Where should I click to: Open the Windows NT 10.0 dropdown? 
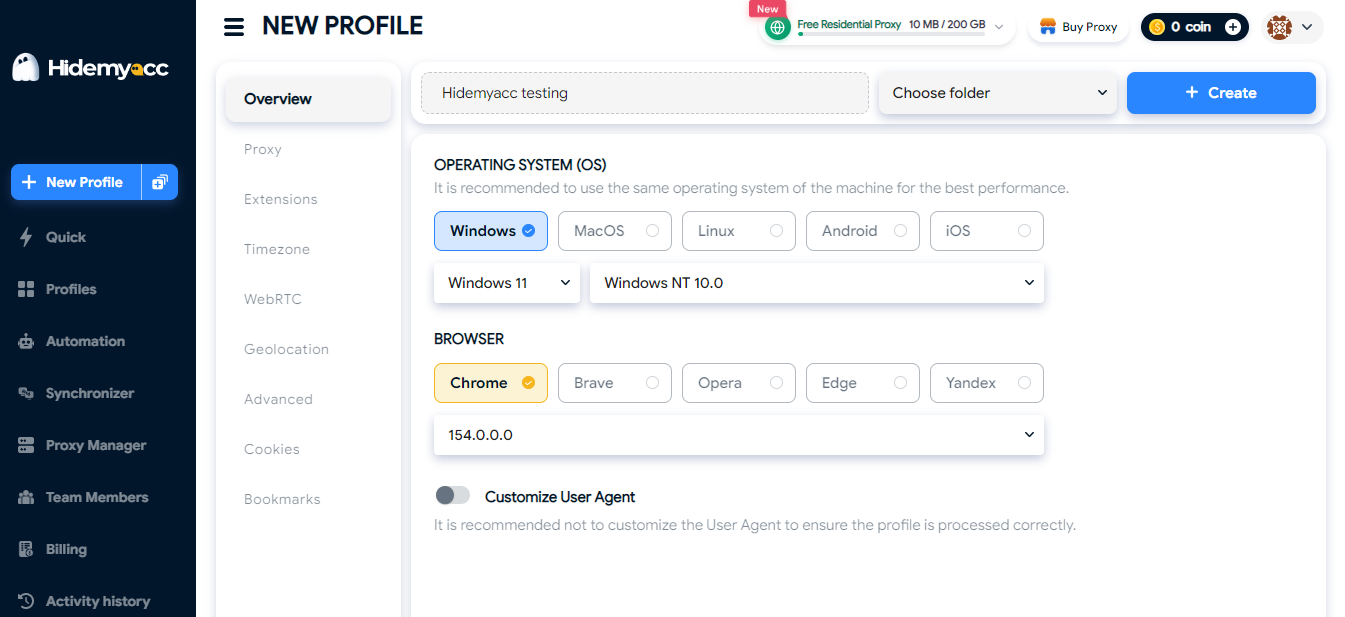pyautogui.click(x=817, y=283)
